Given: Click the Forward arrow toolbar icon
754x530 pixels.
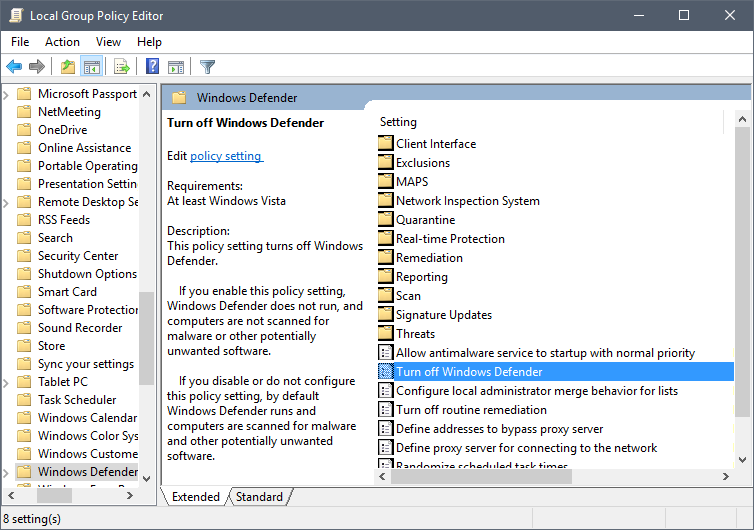Looking at the screenshot, I should pyautogui.click(x=37, y=66).
